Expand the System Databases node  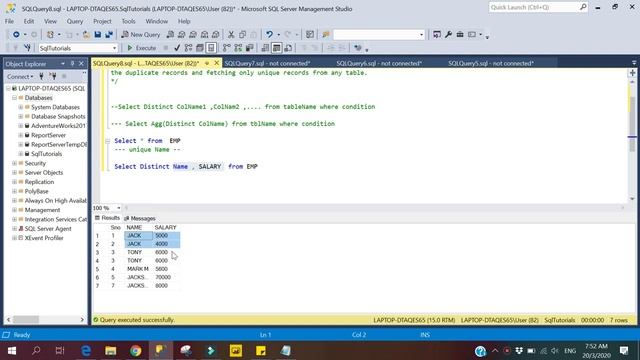coord(21,107)
